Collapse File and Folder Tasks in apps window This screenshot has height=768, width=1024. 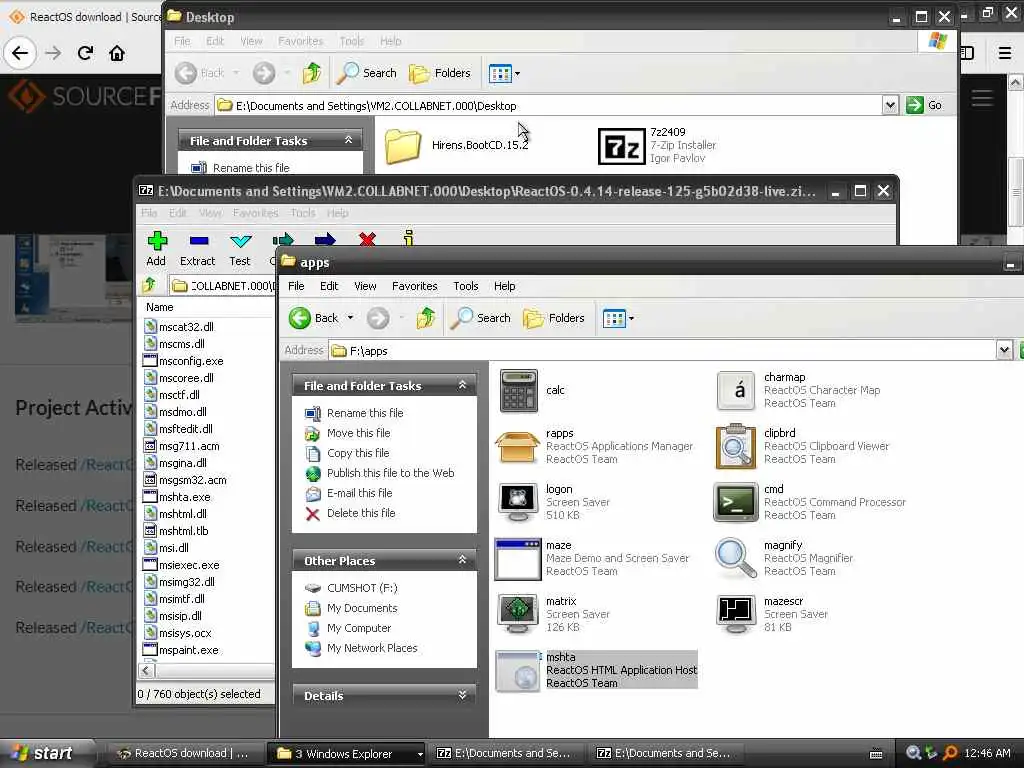pyautogui.click(x=462, y=385)
